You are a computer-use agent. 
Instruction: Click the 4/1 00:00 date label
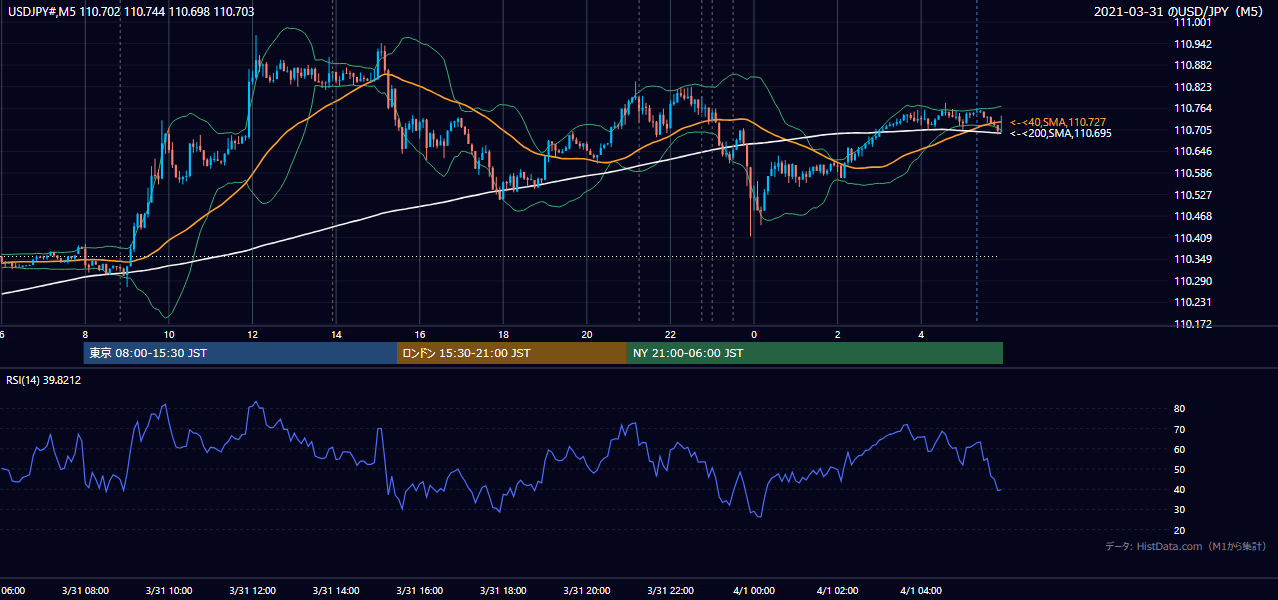pyautogui.click(x=754, y=591)
